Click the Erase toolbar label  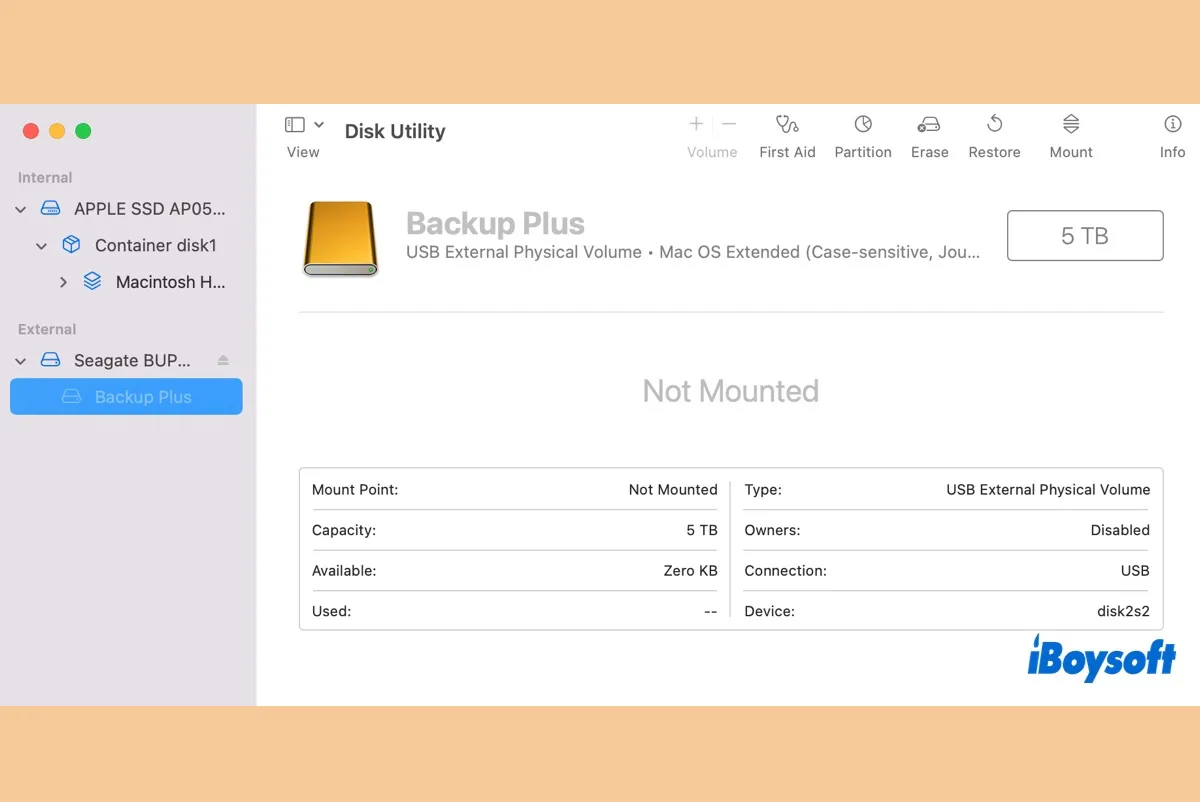coord(929,152)
